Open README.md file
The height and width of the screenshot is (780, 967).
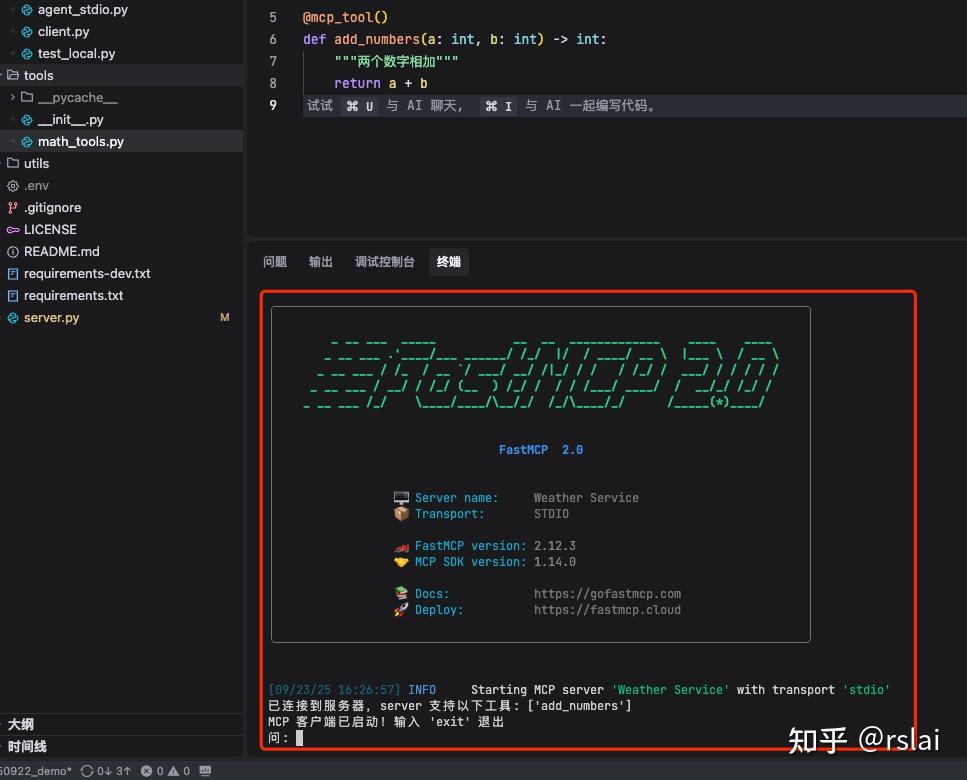pyautogui.click(x=62, y=252)
